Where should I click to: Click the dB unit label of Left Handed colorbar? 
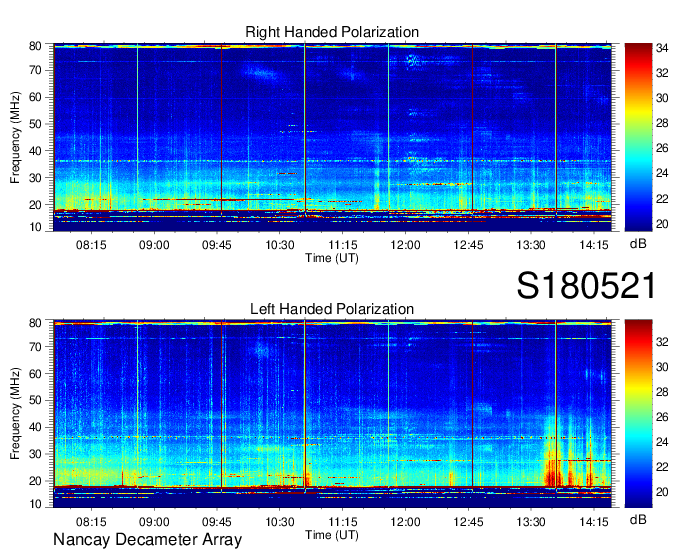point(638,520)
